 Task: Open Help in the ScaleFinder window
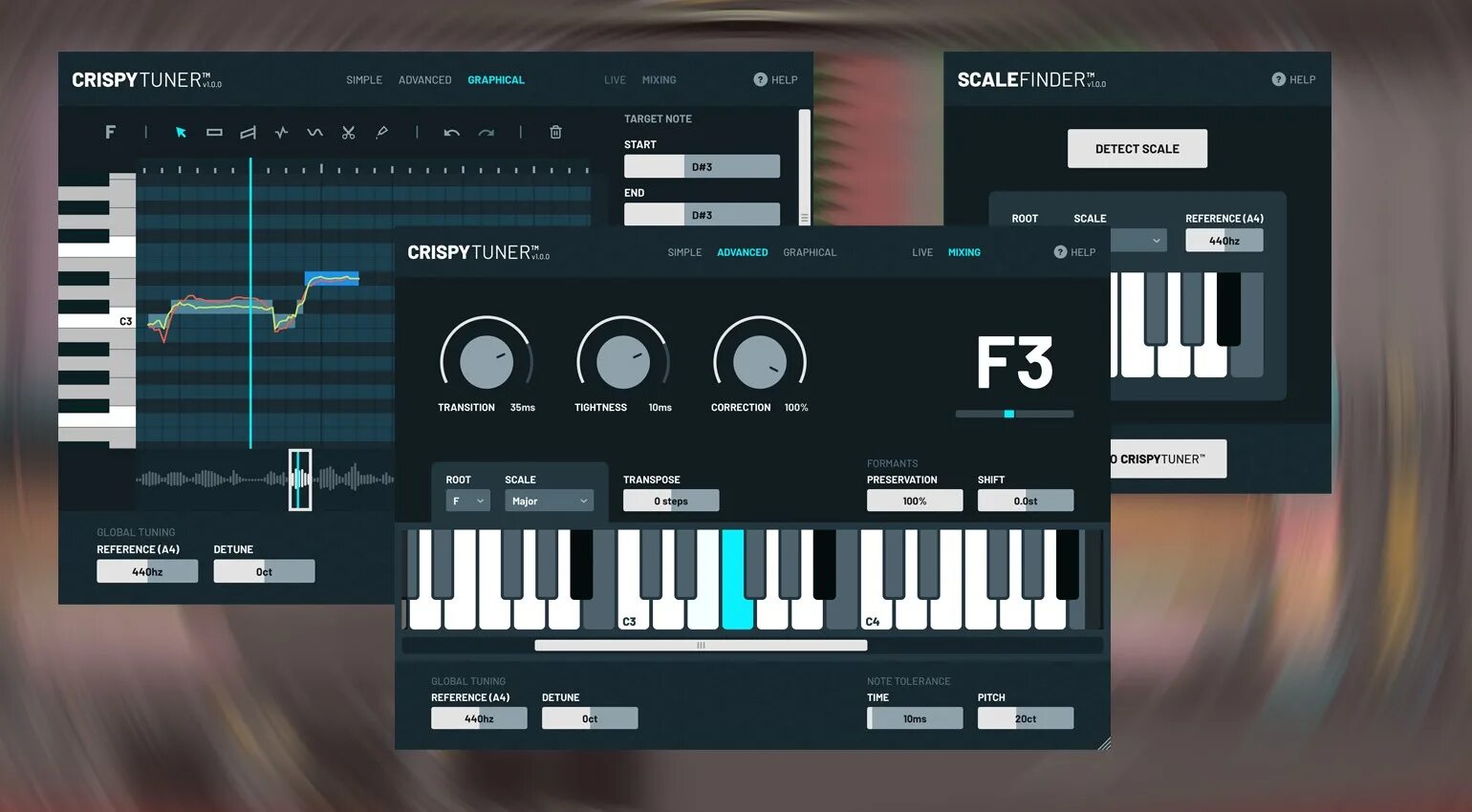pyautogui.click(x=1293, y=79)
